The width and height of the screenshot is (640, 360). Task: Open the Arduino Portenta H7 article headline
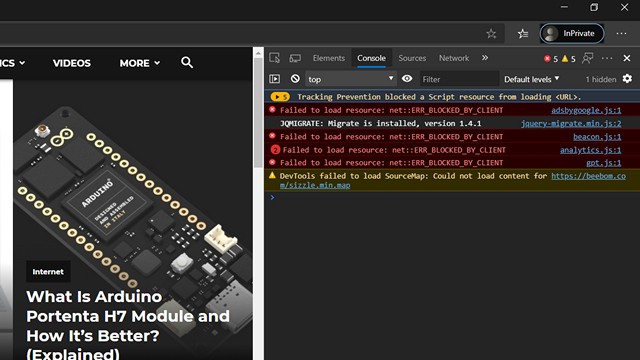[128, 325]
